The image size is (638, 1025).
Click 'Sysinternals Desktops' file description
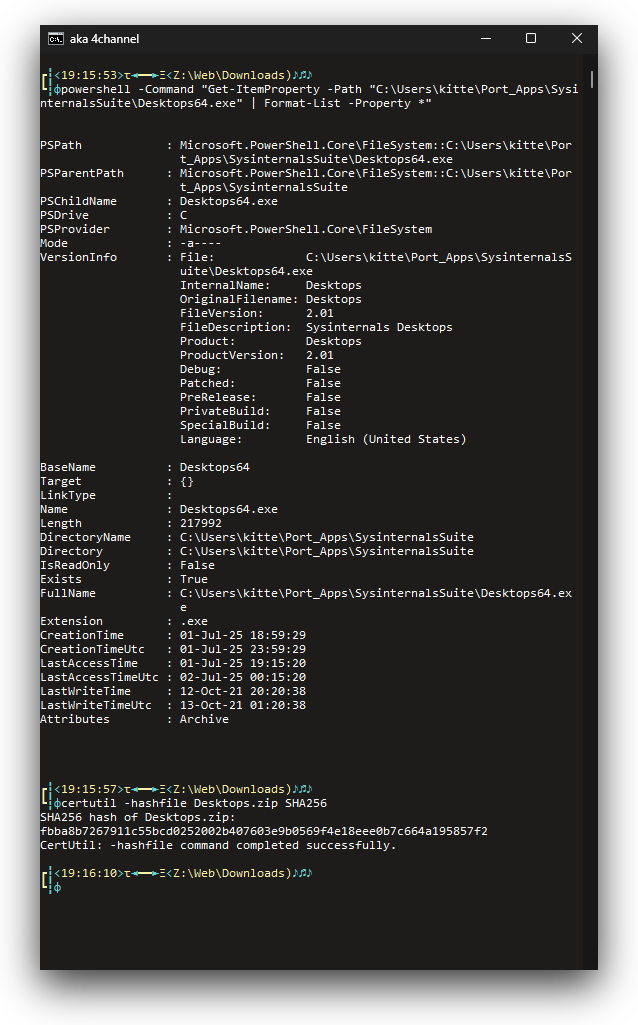point(379,328)
